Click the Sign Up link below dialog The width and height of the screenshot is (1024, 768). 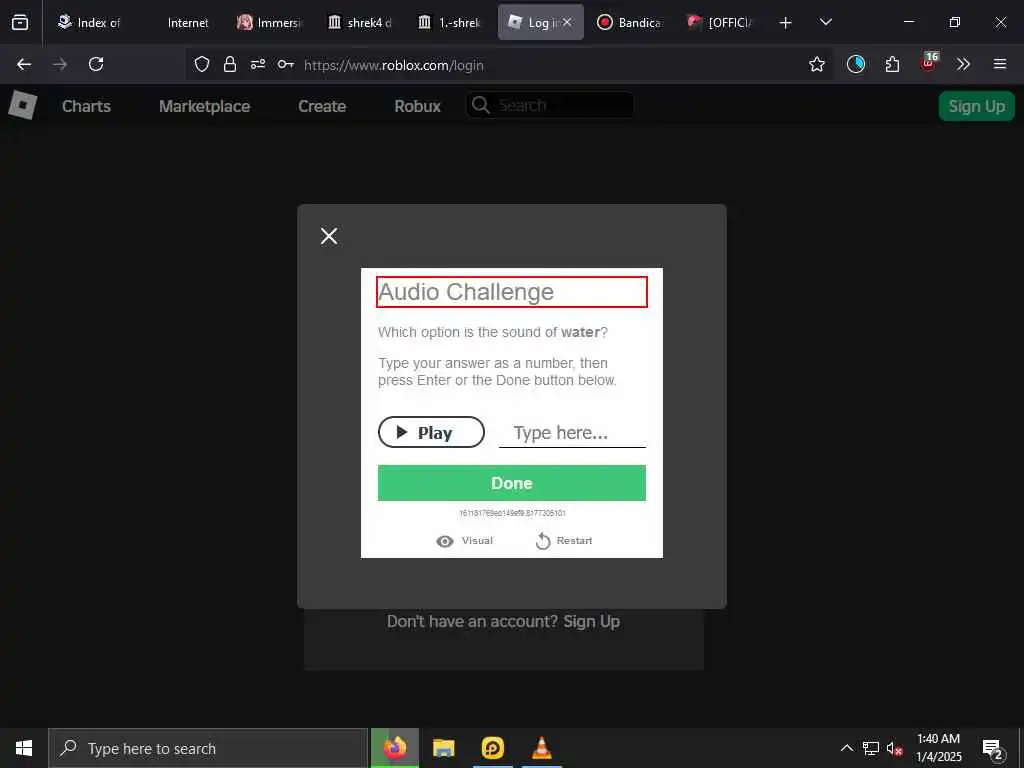(591, 621)
